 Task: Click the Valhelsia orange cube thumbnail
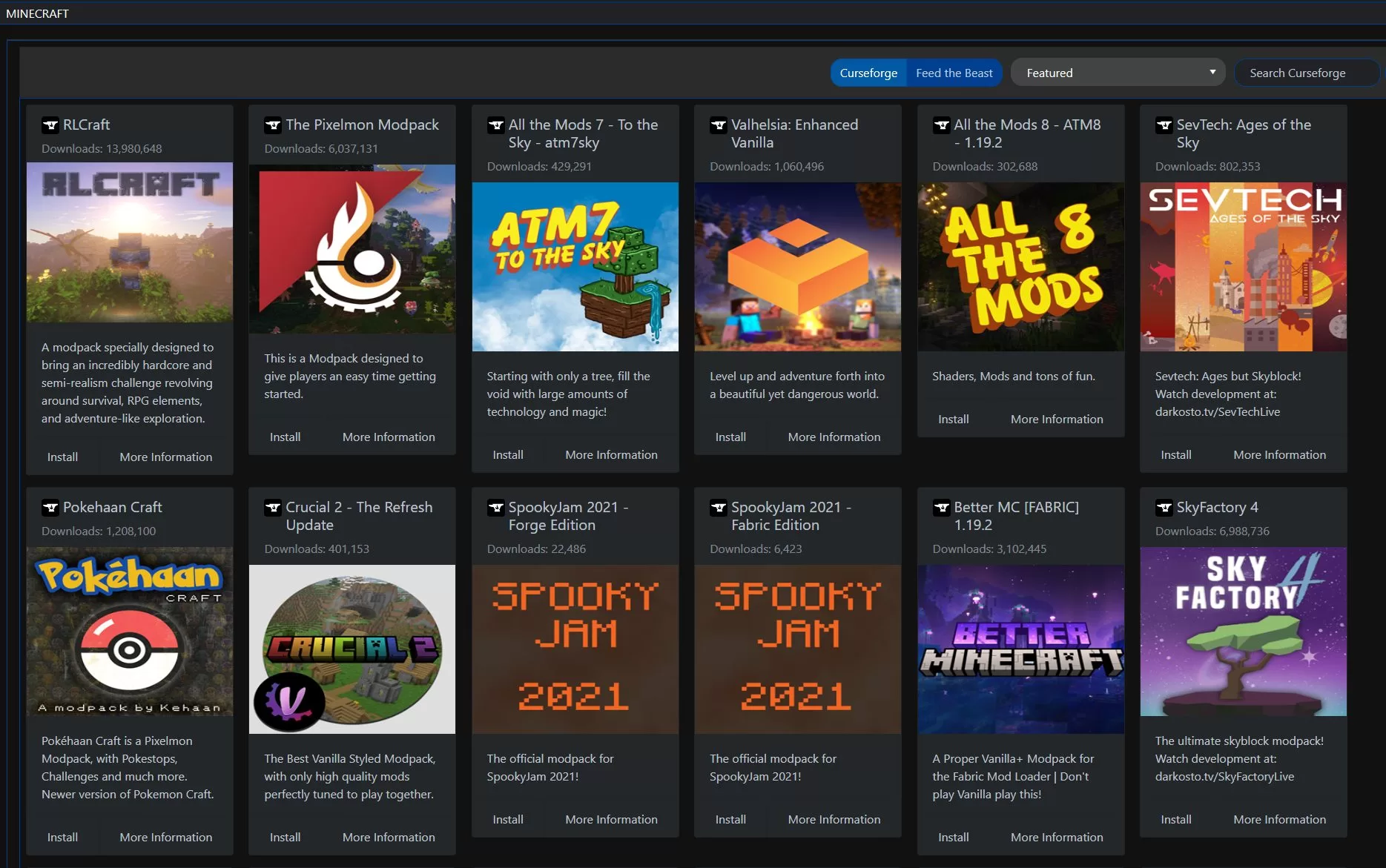point(798,267)
